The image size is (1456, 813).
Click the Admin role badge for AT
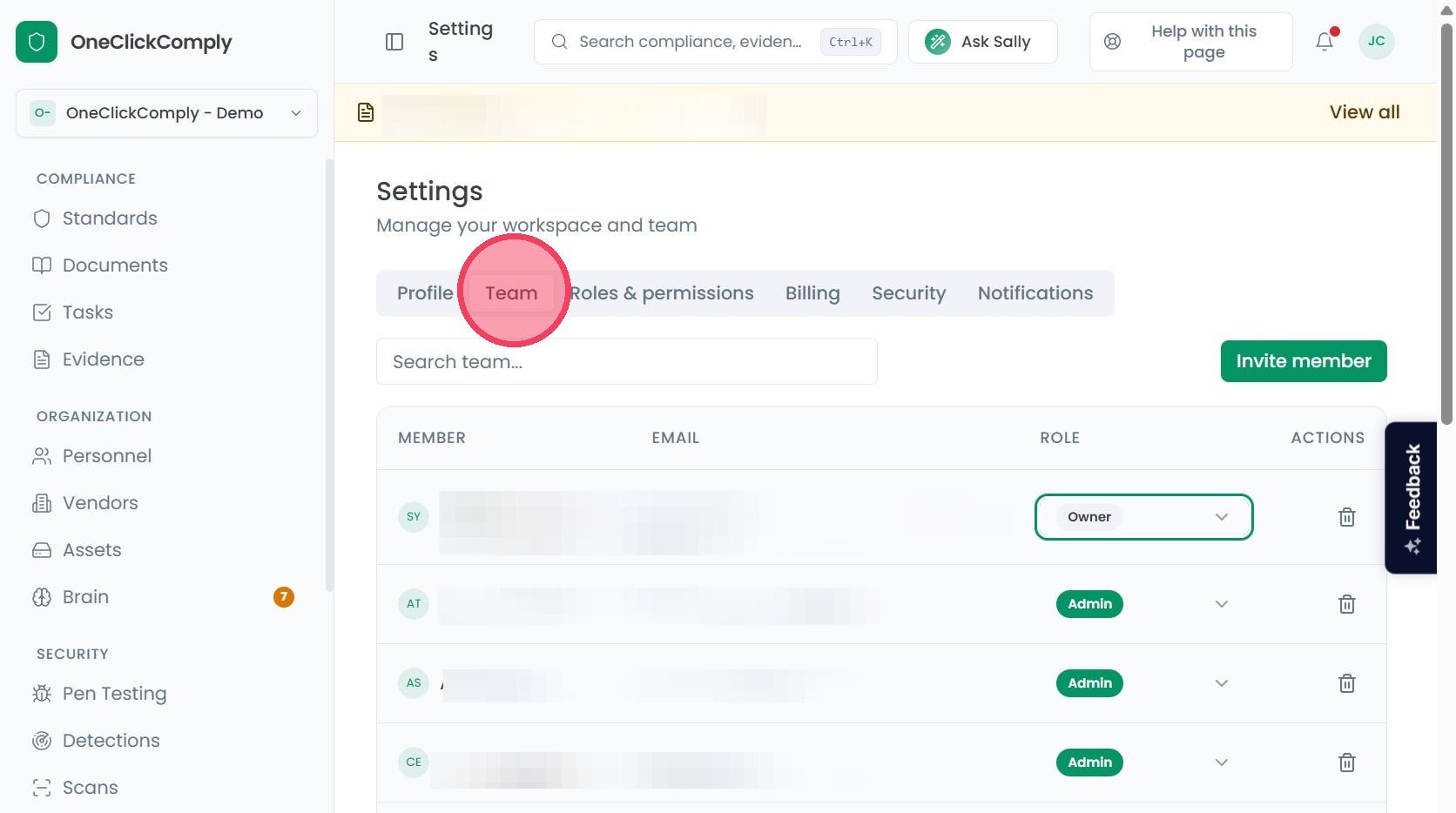[x=1089, y=604]
